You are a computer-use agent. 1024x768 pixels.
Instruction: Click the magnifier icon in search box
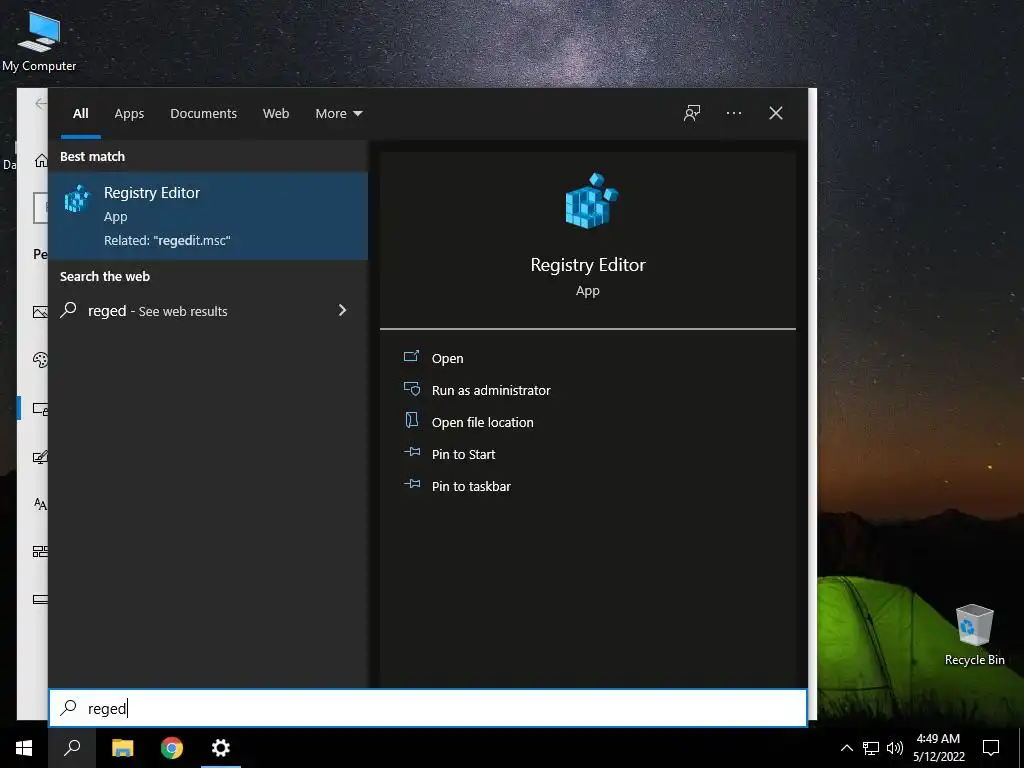click(x=69, y=708)
